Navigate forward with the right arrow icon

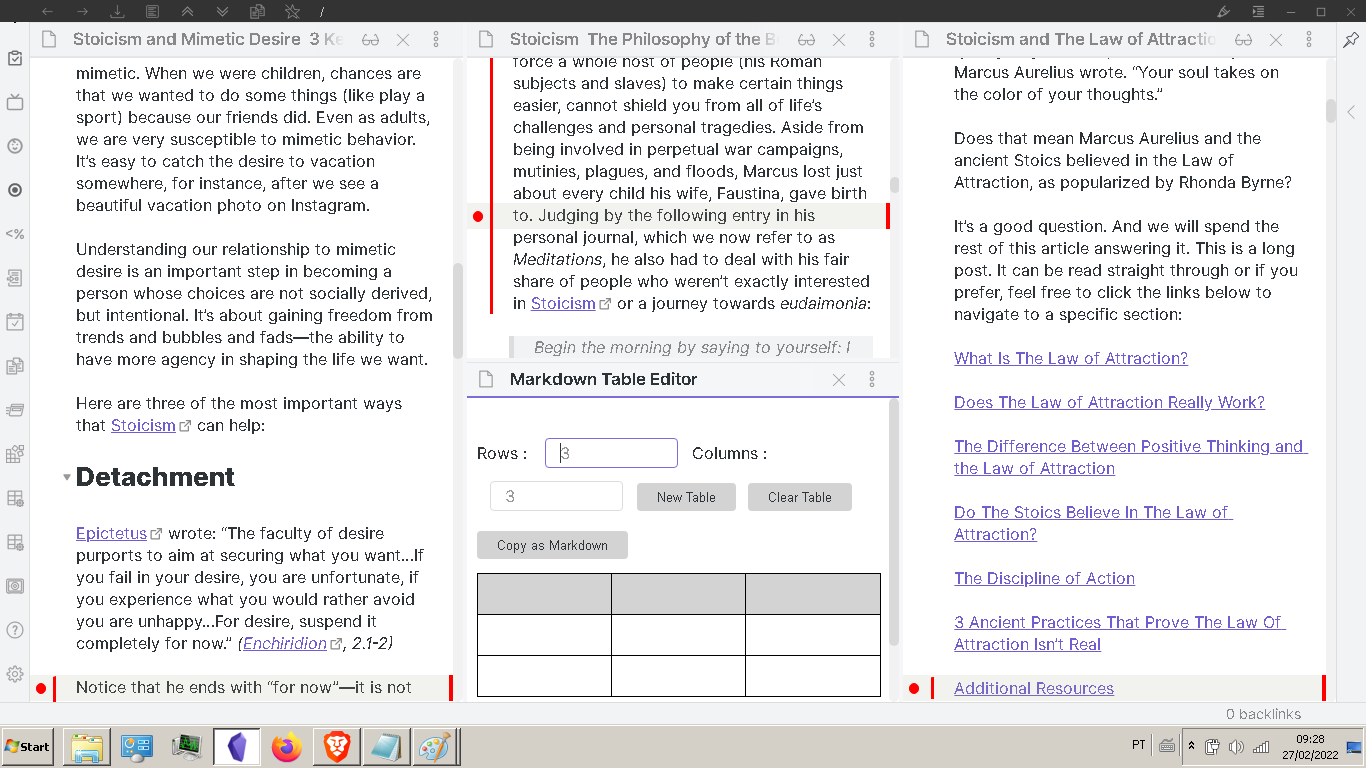(83, 11)
